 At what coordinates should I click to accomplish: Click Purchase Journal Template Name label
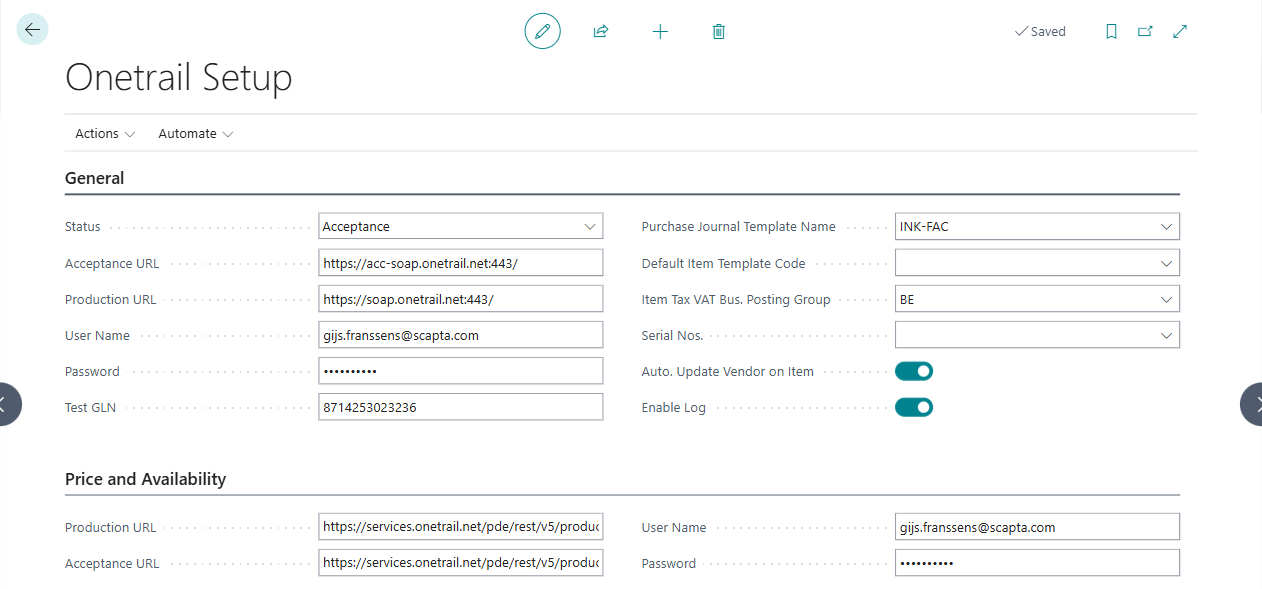pos(738,227)
